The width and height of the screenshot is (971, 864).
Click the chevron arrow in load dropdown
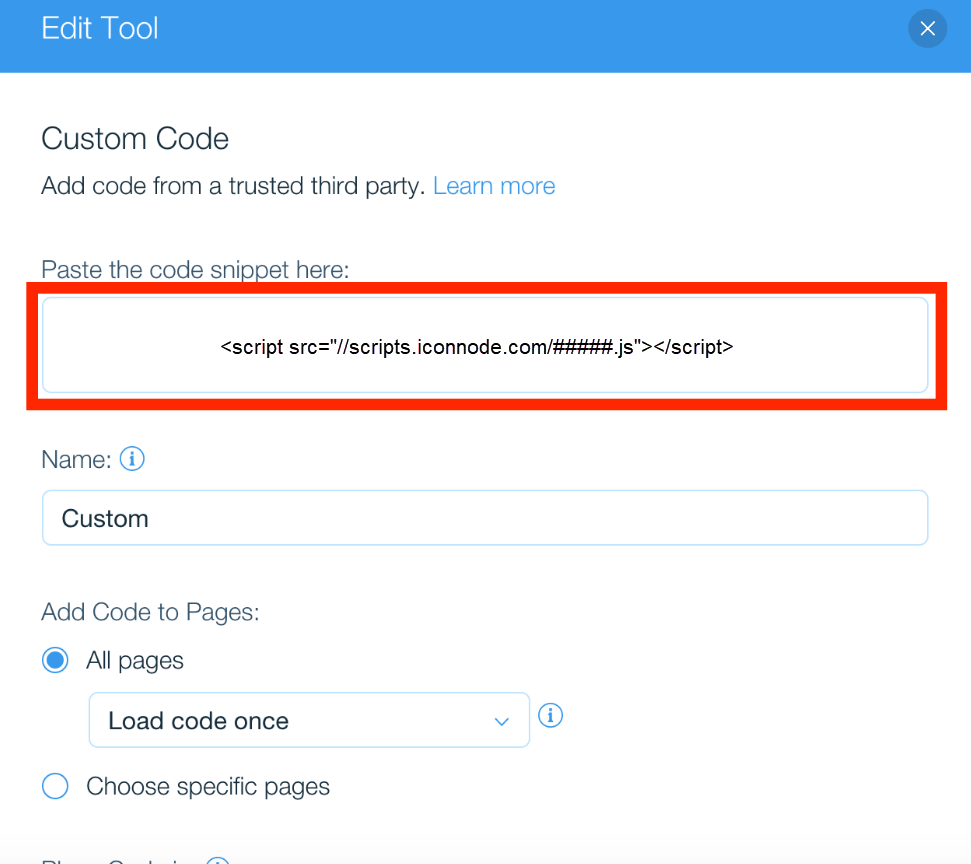click(501, 722)
